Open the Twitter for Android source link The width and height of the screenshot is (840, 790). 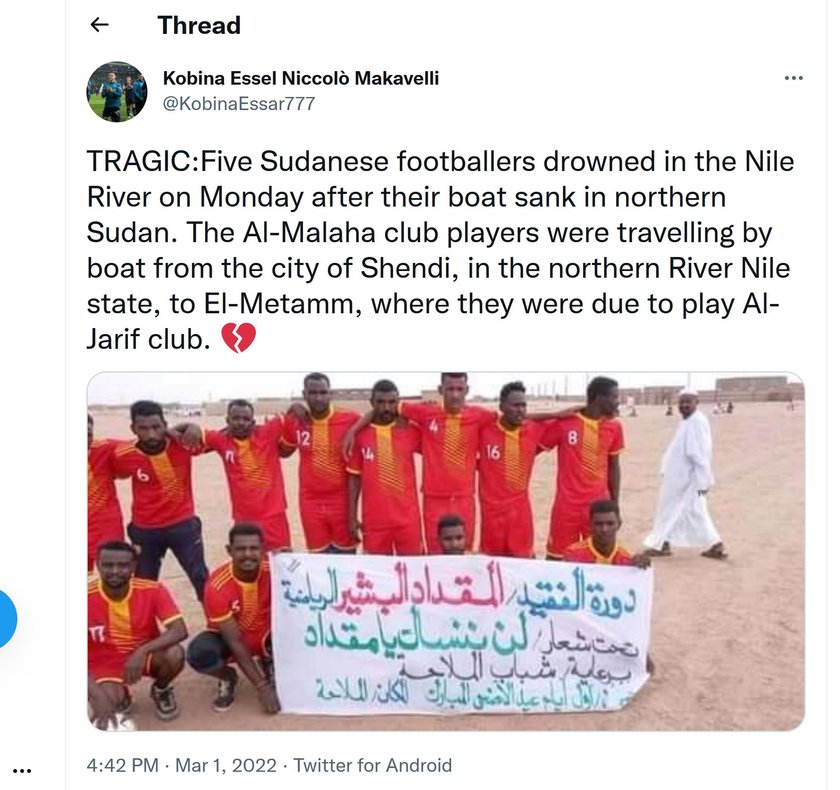(373, 765)
